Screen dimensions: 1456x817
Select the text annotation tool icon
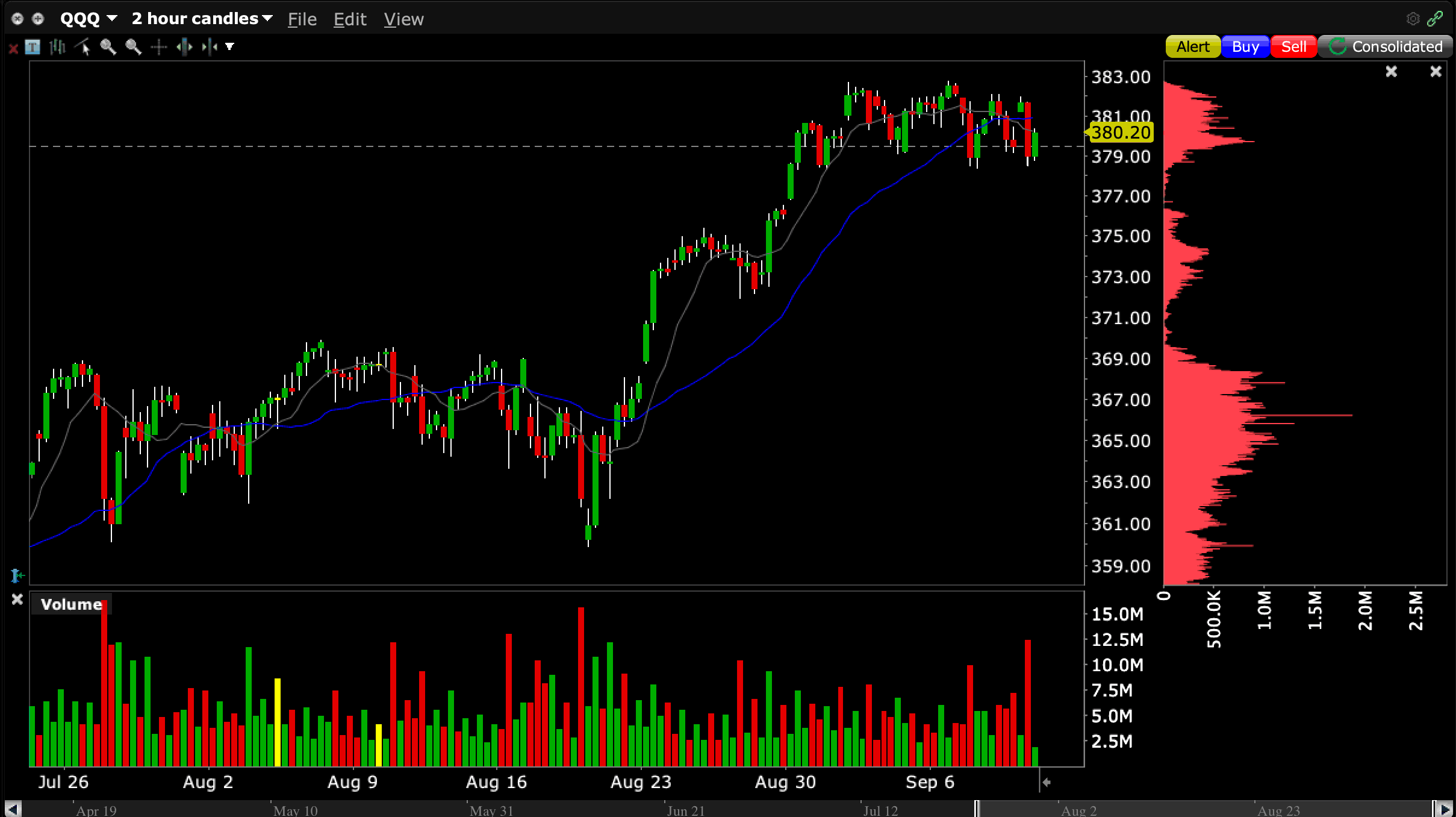(x=33, y=47)
